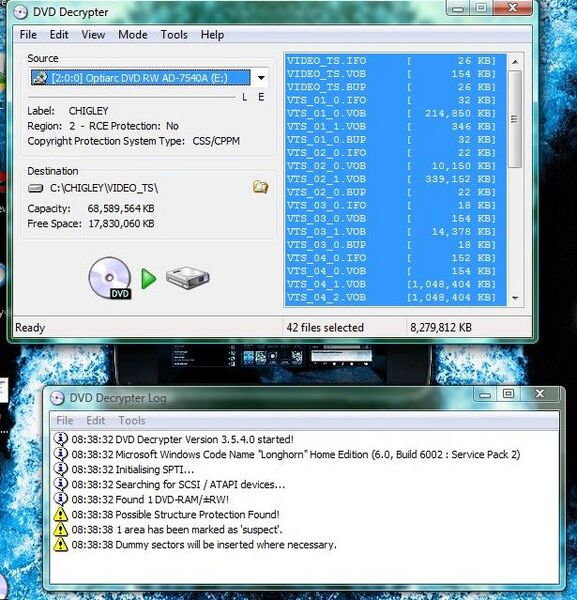The width and height of the screenshot is (577, 600).
Task: Open the File menu in DVD Decrypter
Action: pos(28,35)
